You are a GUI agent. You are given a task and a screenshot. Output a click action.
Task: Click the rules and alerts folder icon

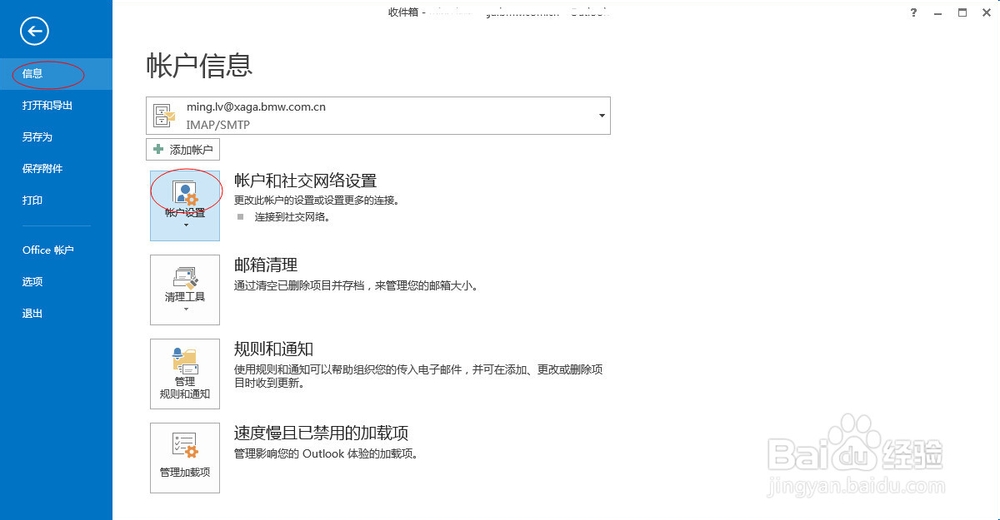pos(186,360)
